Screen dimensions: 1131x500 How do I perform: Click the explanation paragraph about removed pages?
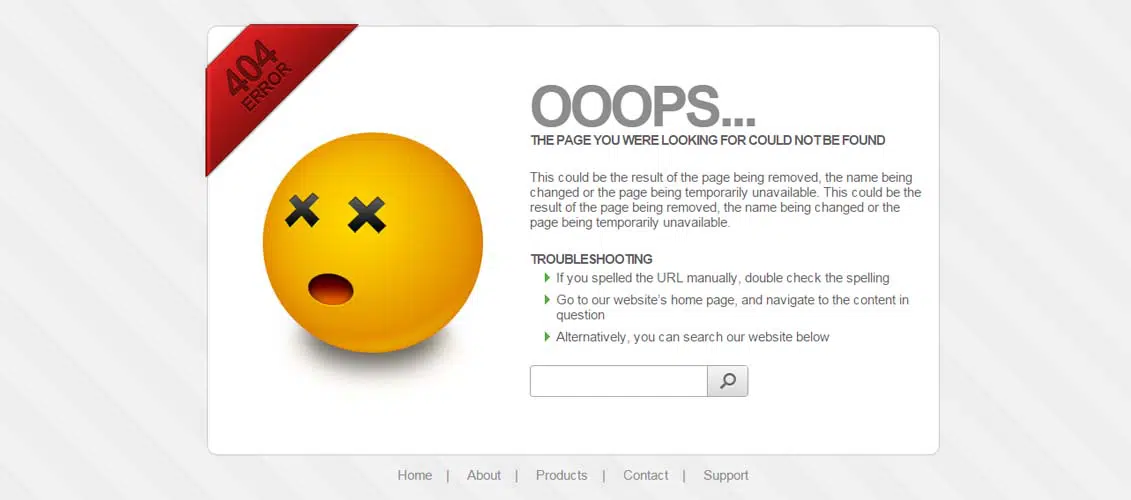[725, 200]
